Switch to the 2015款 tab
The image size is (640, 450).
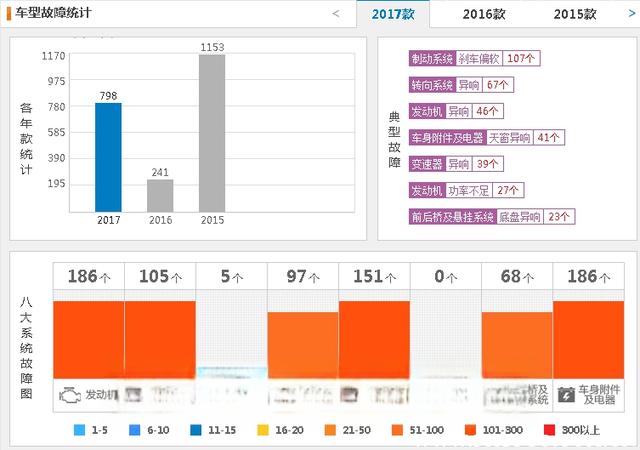pos(575,14)
